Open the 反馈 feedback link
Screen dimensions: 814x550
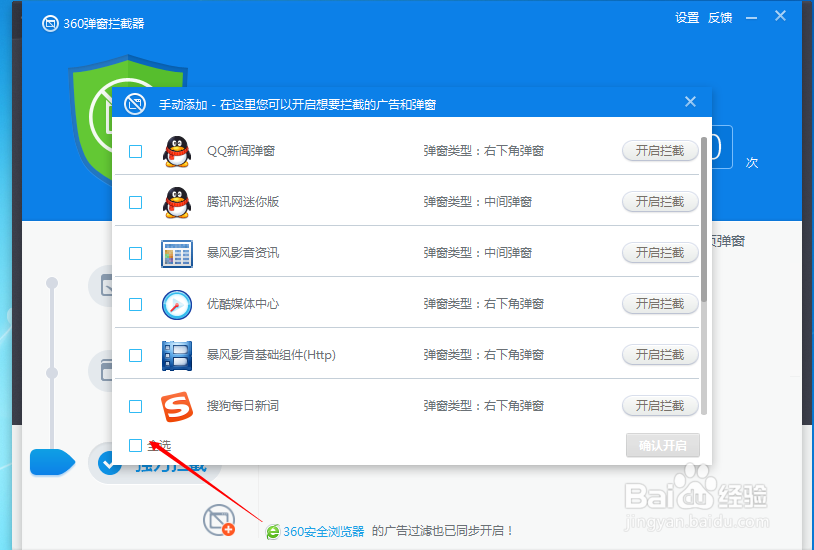point(720,18)
